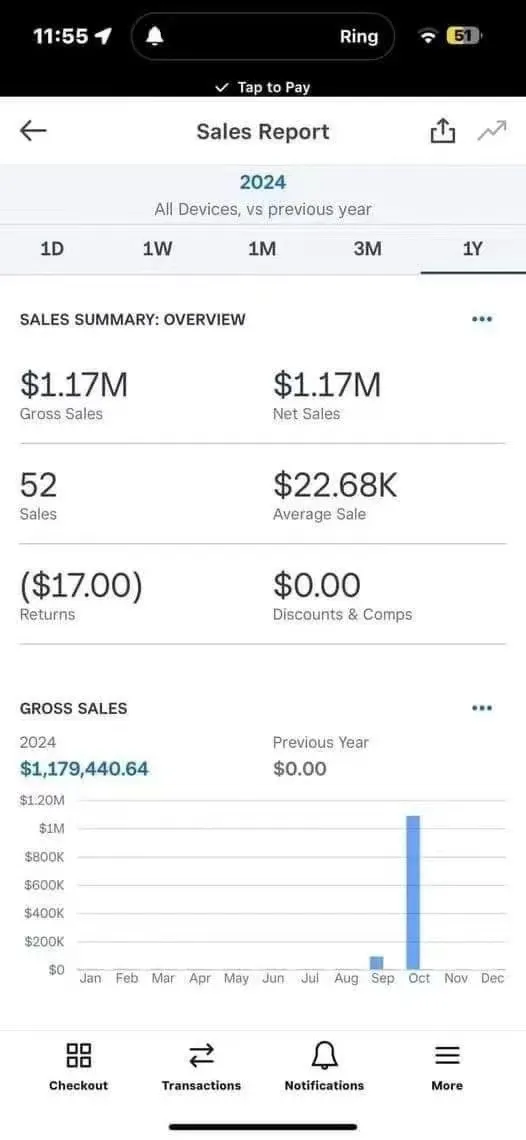The height and width of the screenshot is (1140, 526).
Task: Switch to the 1M range tab
Action: coord(262,249)
